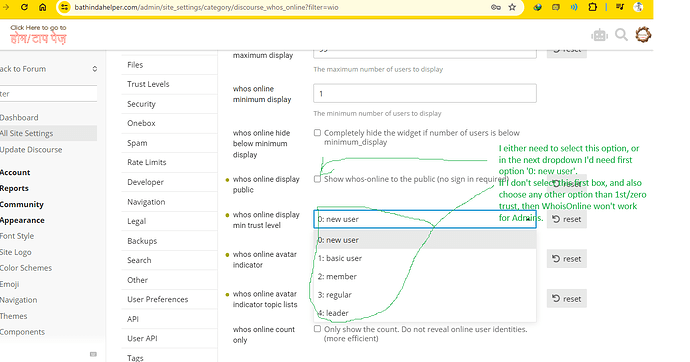Select the Search settings category
Screen dimensions: 690x362
click(x=169, y=260)
